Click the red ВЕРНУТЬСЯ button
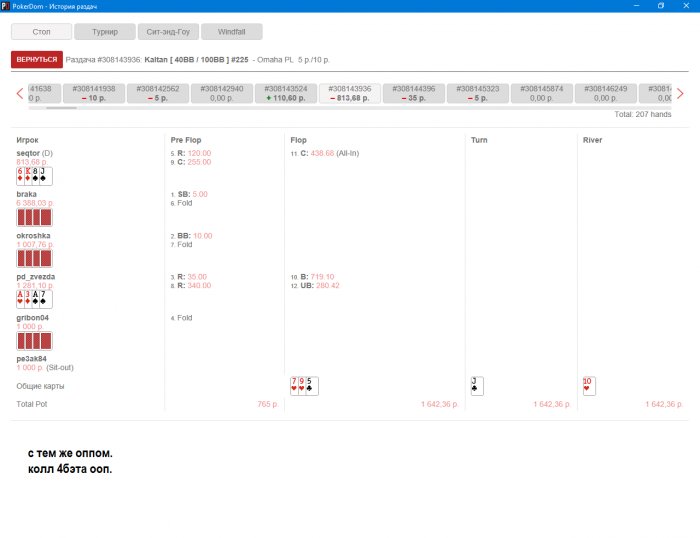The width and height of the screenshot is (700, 538). pyautogui.click(x=37, y=59)
